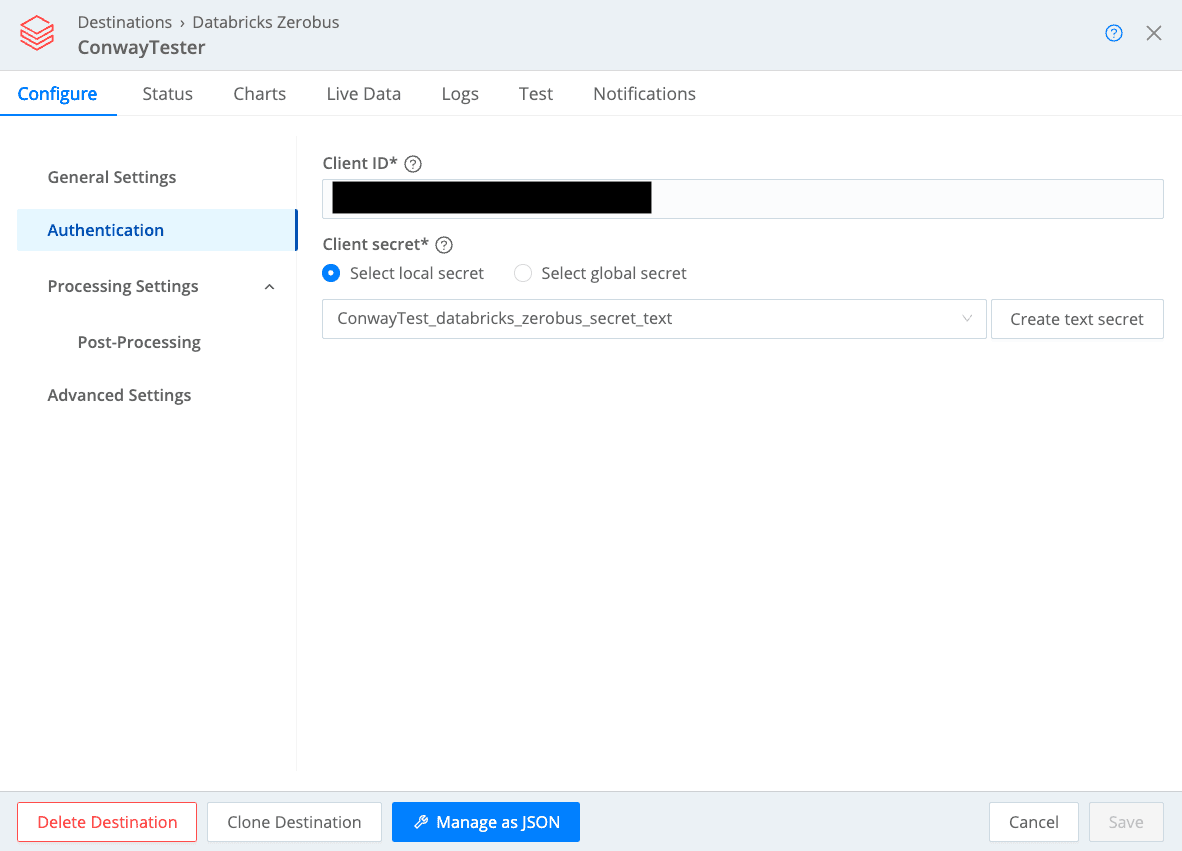Open the ConwayTest secret dropdown
The height and width of the screenshot is (851, 1182).
(x=654, y=319)
